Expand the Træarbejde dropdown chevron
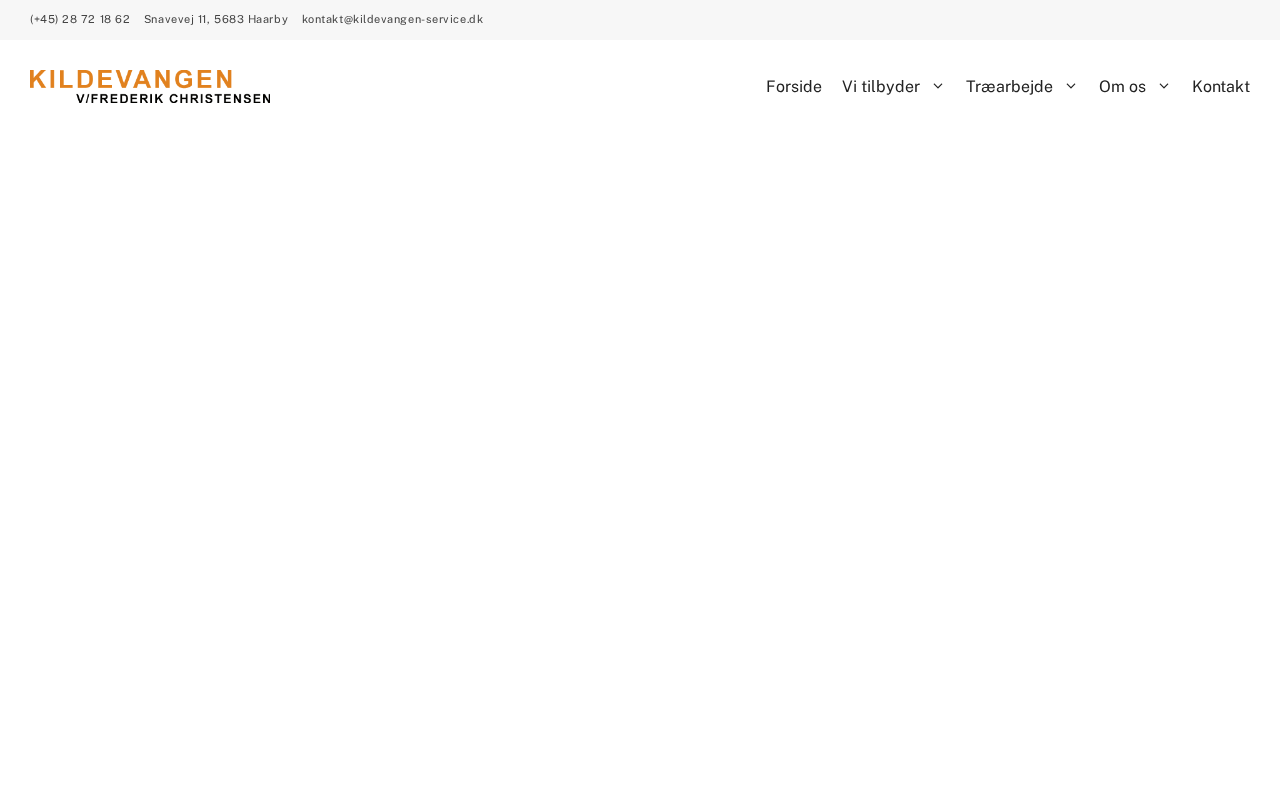 pos(1071,86)
